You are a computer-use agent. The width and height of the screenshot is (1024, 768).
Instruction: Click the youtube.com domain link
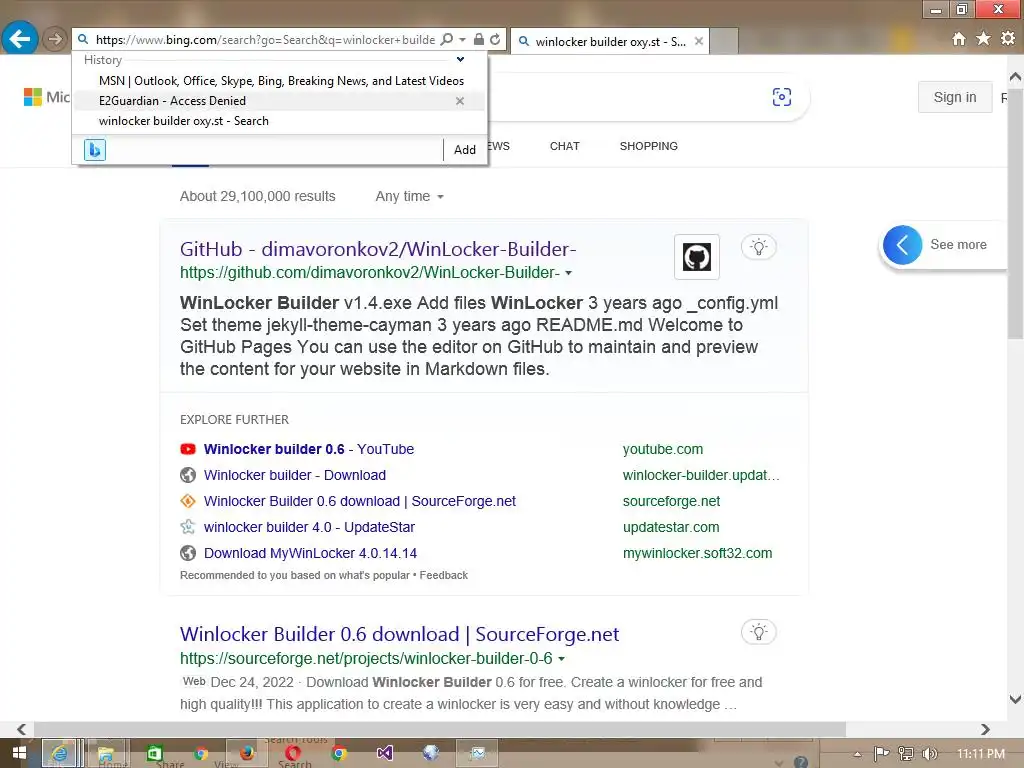[x=663, y=449]
